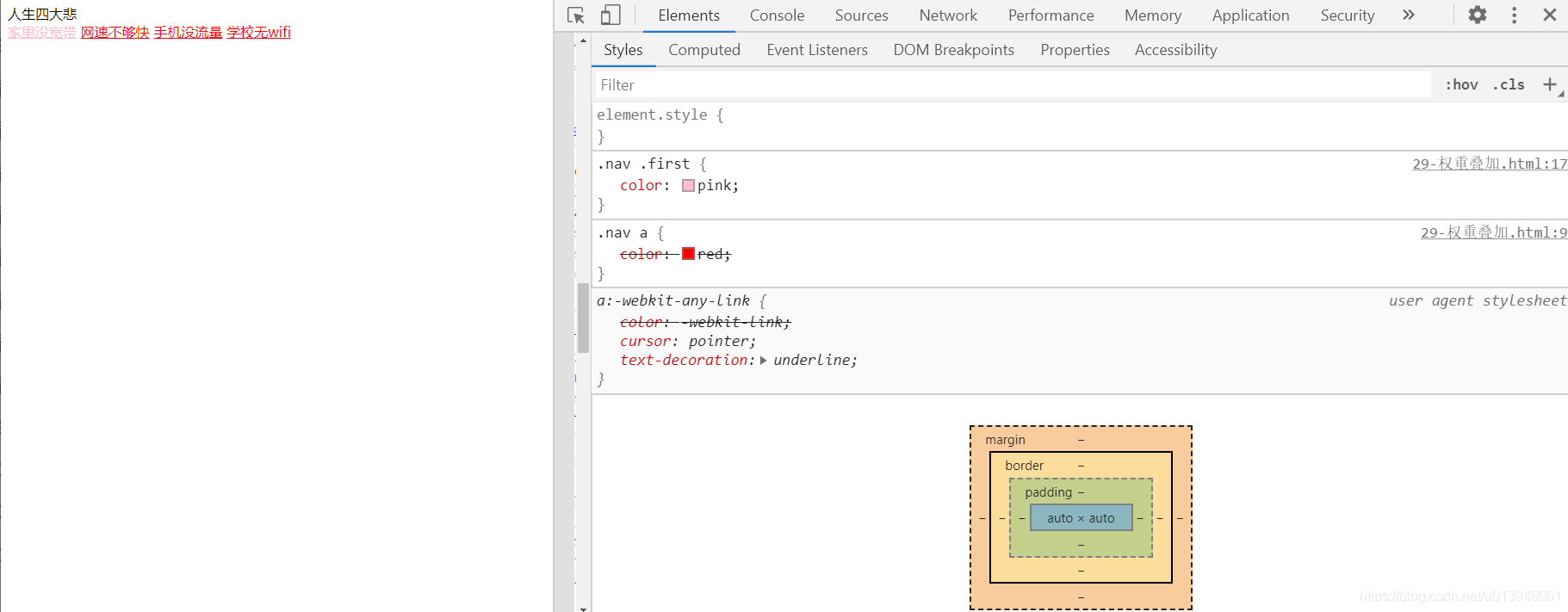
Task: Edit the struck-through red value
Action: 712,254
